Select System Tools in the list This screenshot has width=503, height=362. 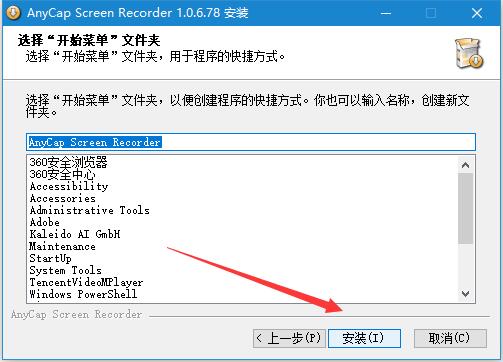tap(66, 270)
